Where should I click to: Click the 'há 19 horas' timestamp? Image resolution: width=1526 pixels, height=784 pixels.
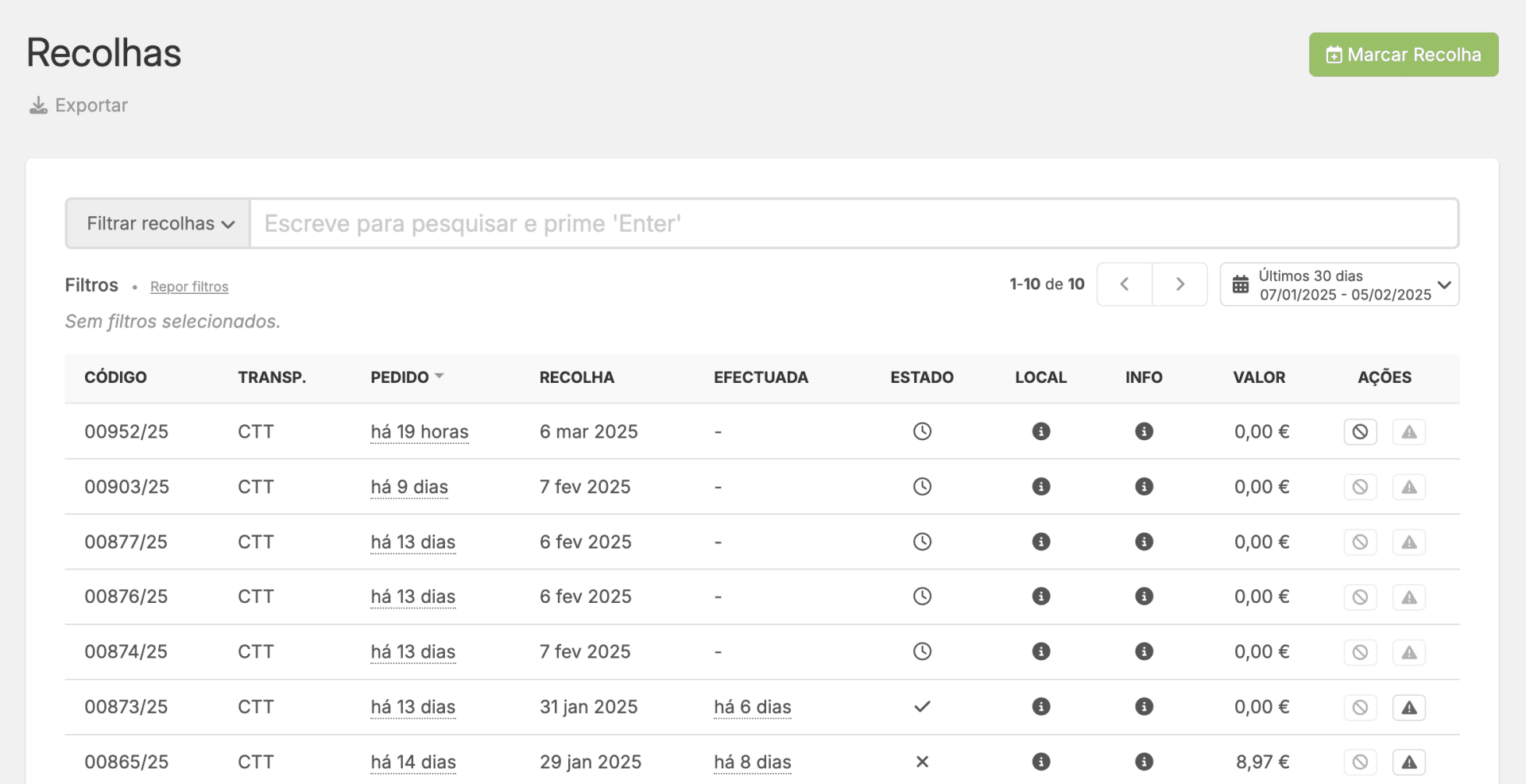coord(419,432)
